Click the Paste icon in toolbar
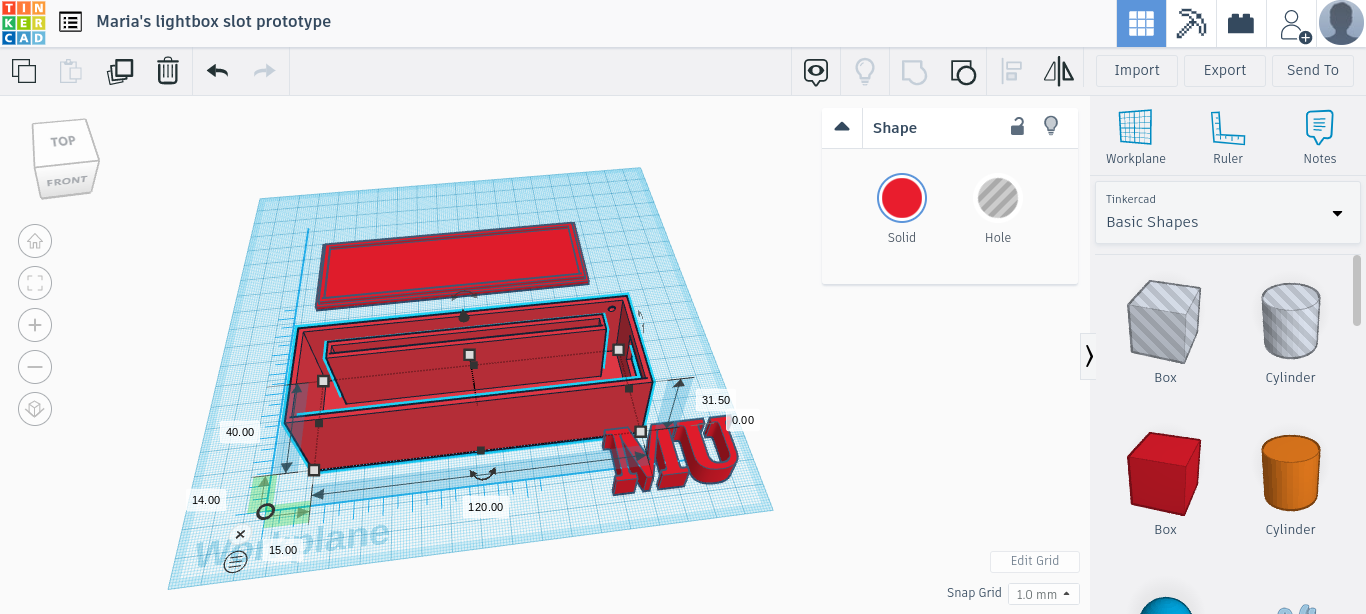Screen dimensions: 1366x614 [x=70, y=71]
